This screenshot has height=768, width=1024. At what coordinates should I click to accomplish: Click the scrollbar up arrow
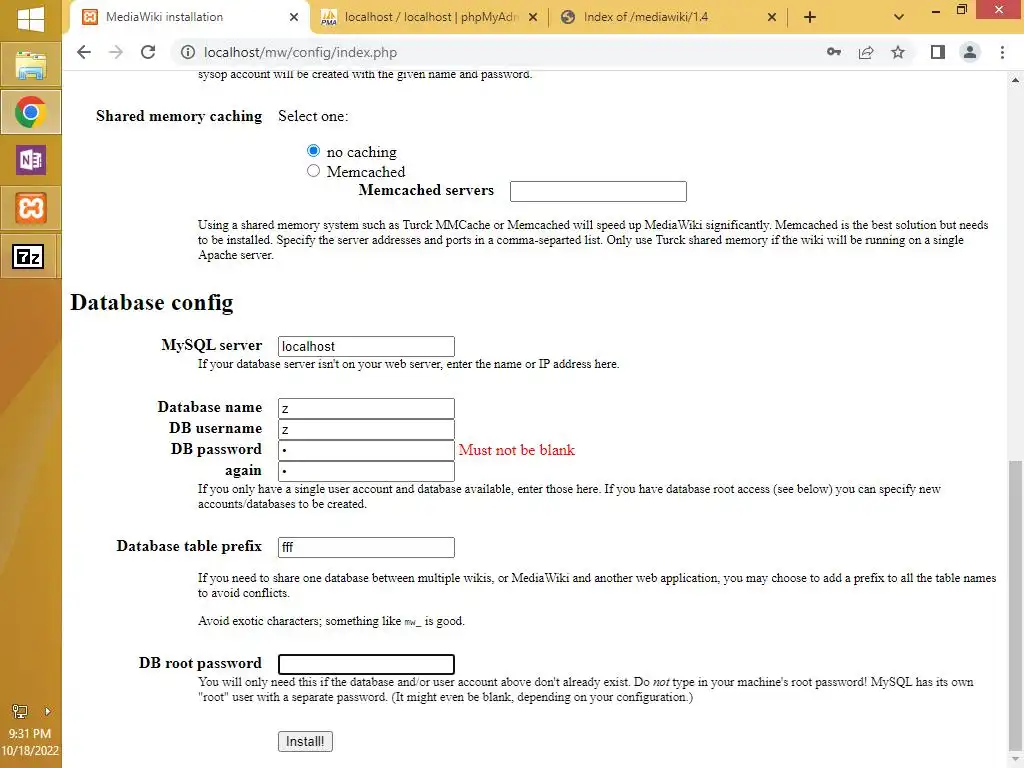(1015, 80)
